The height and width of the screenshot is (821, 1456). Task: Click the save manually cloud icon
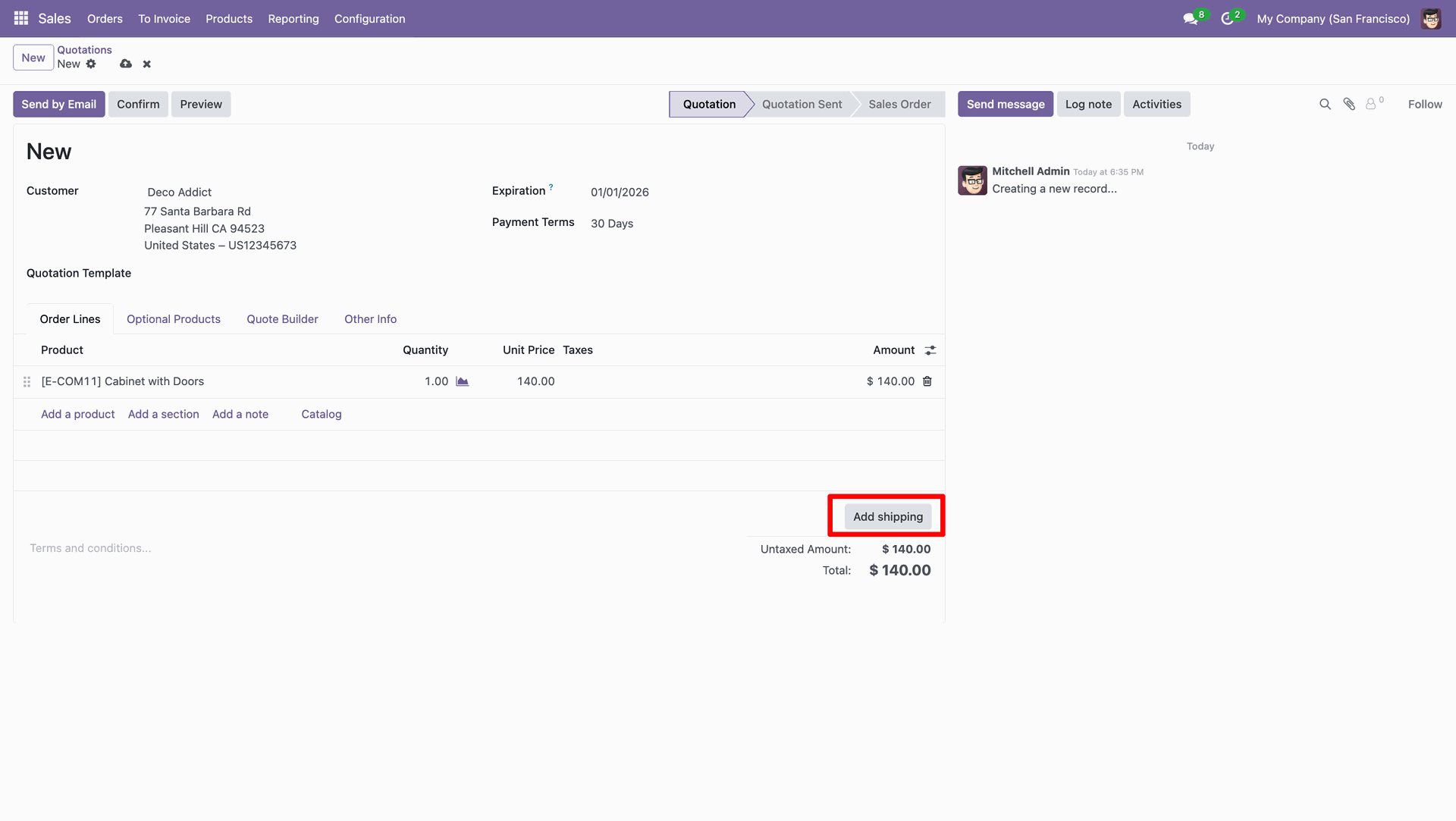pos(126,64)
